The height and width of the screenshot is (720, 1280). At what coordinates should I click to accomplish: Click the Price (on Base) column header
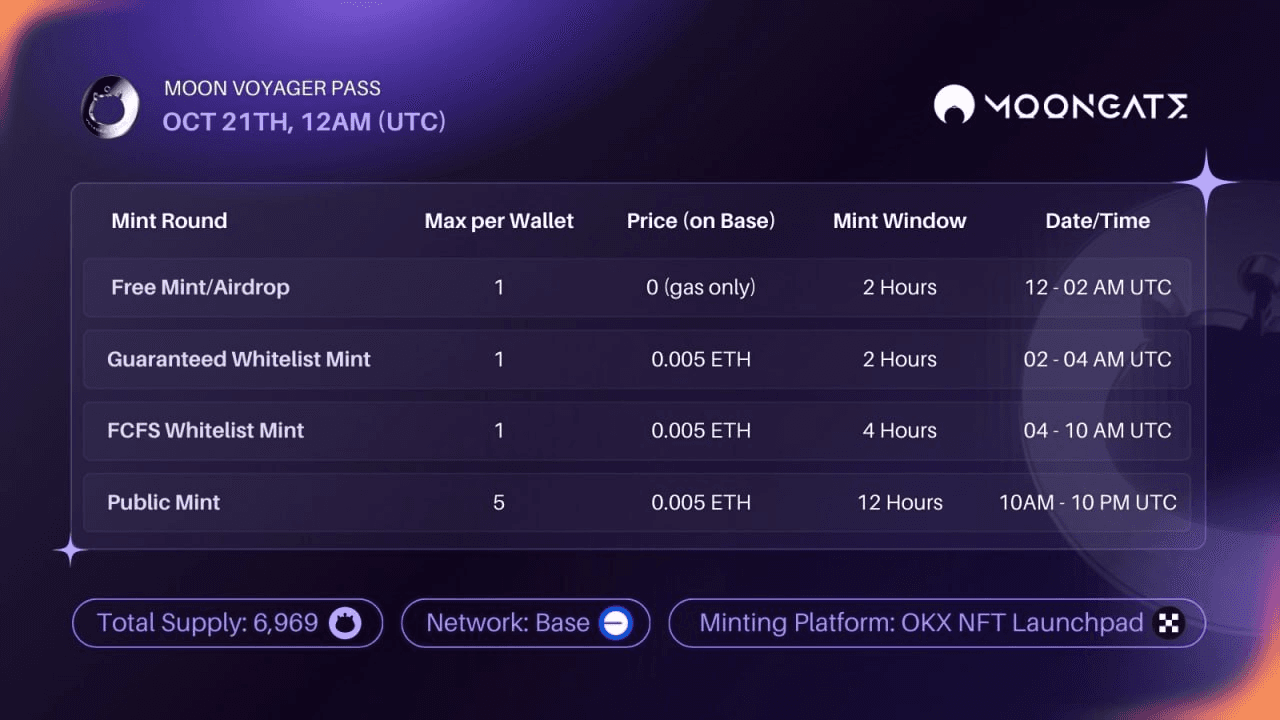point(701,221)
